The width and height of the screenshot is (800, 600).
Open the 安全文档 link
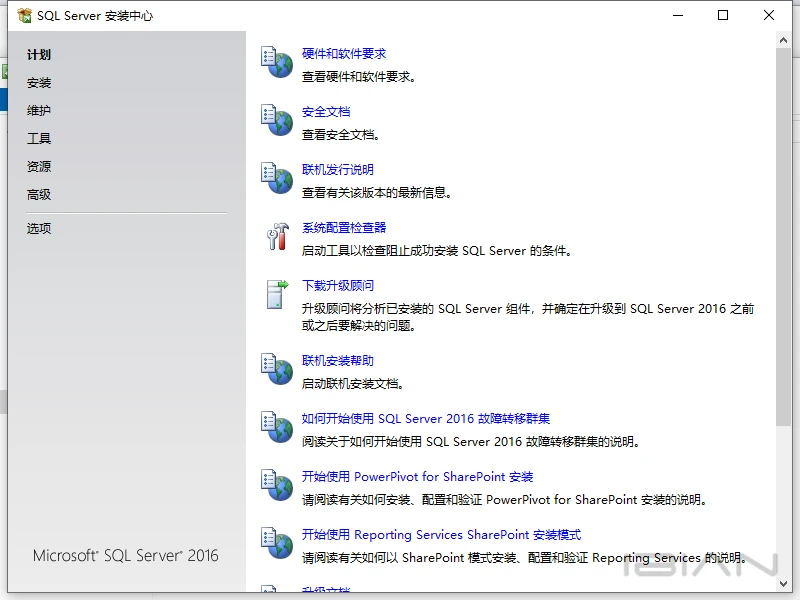point(326,112)
